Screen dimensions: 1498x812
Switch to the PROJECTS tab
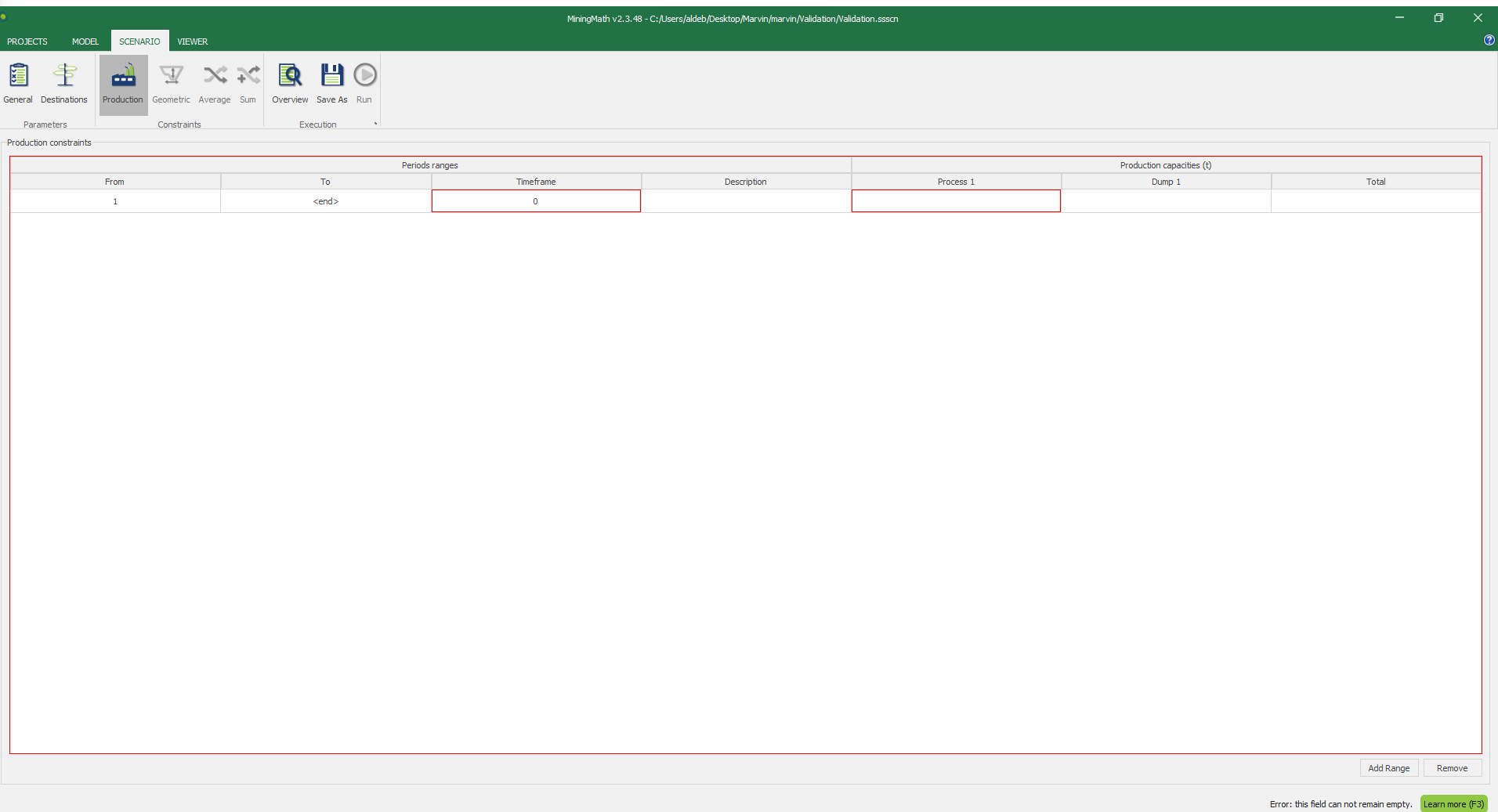[x=27, y=42]
